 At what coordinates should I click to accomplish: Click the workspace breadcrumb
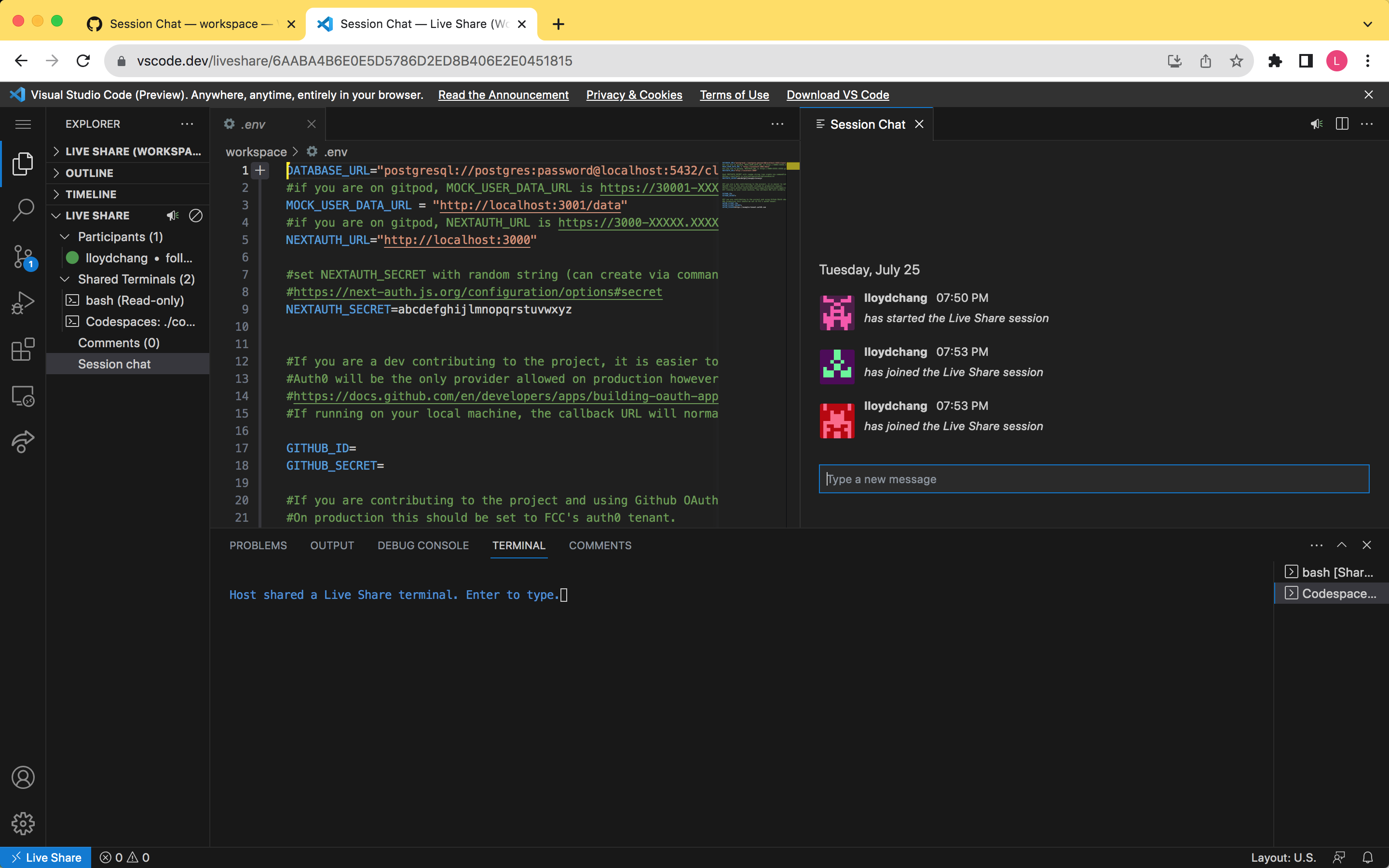tap(256, 151)
